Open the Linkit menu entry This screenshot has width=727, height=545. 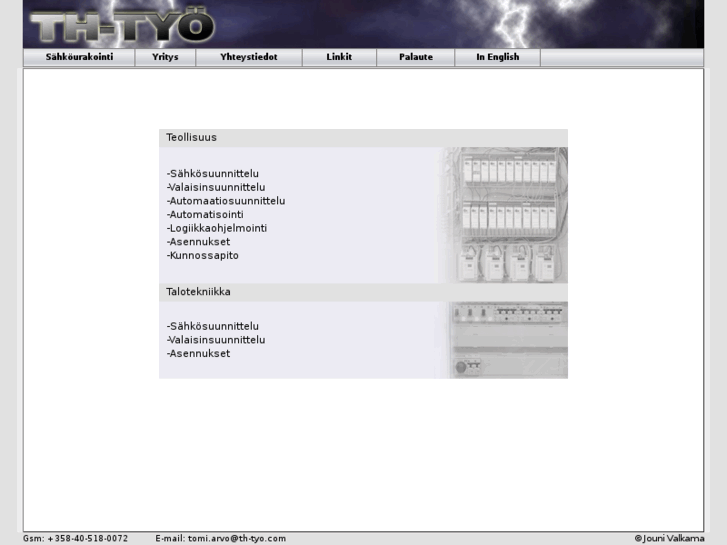(x=339, y=57)
